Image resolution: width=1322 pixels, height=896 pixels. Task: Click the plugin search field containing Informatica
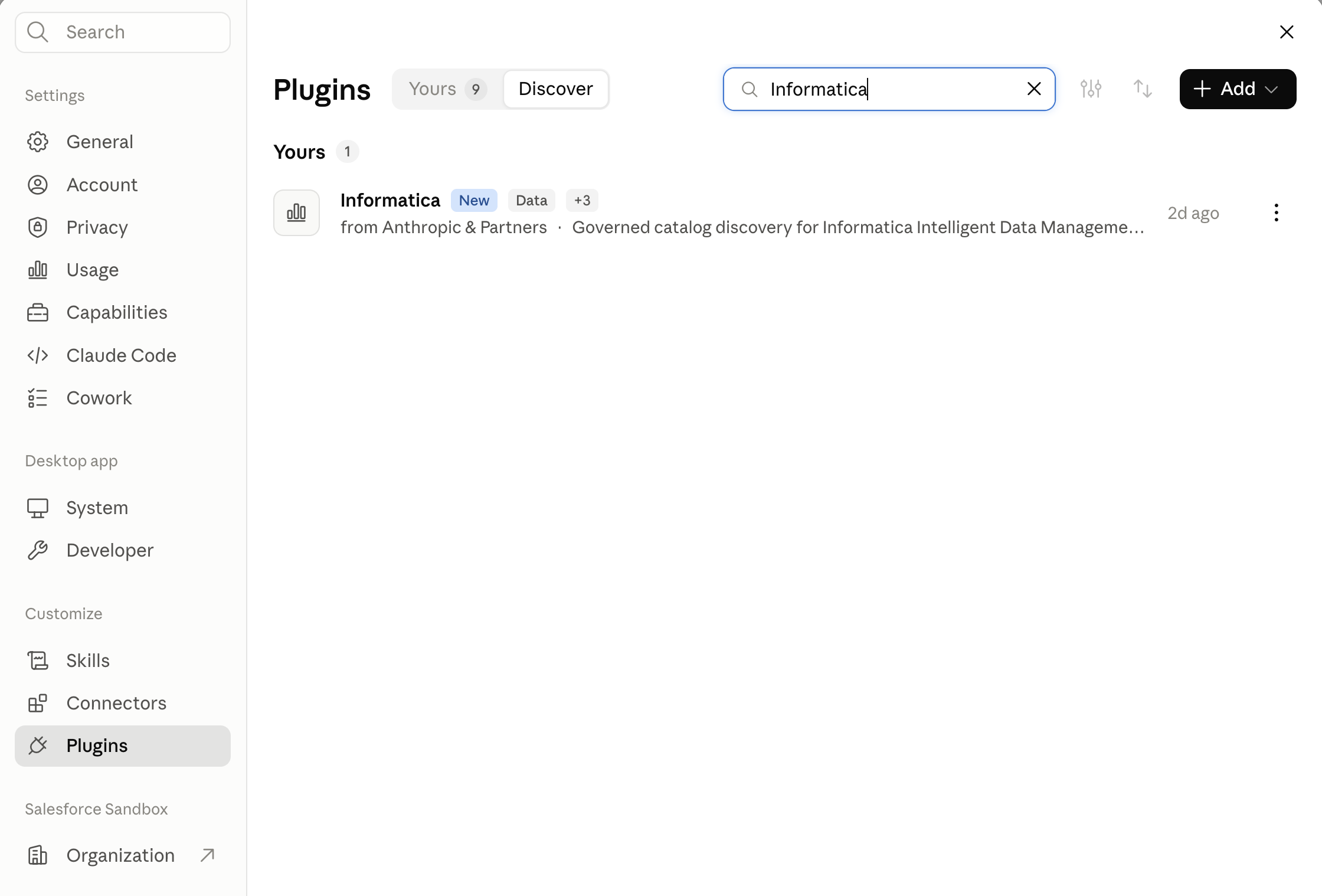coord(889,89)
